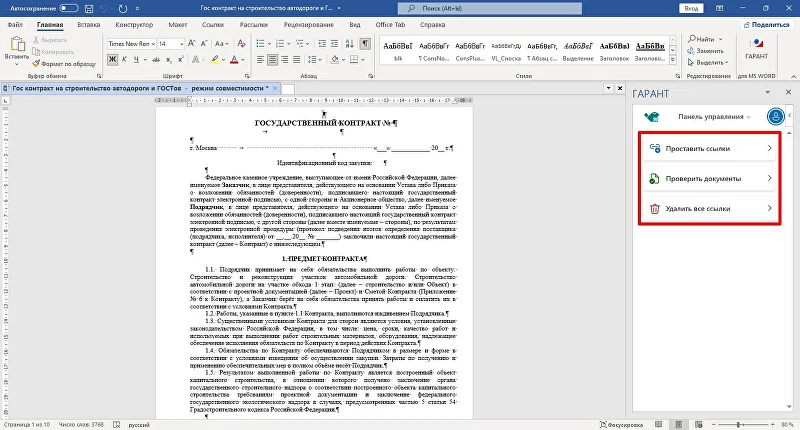Open the Вставка ribbon tab

(x=88, y=22)
